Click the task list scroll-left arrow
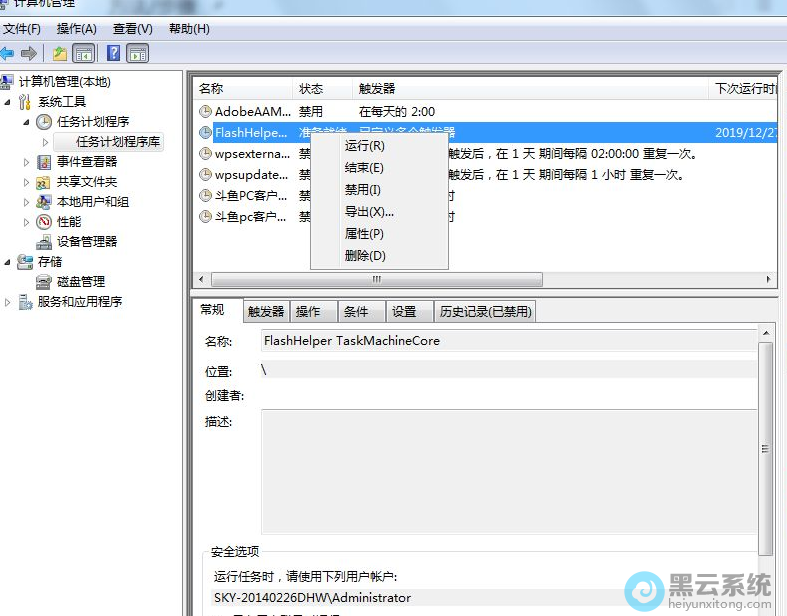Screen dimensions: 787x616 (x=201, y=279)
